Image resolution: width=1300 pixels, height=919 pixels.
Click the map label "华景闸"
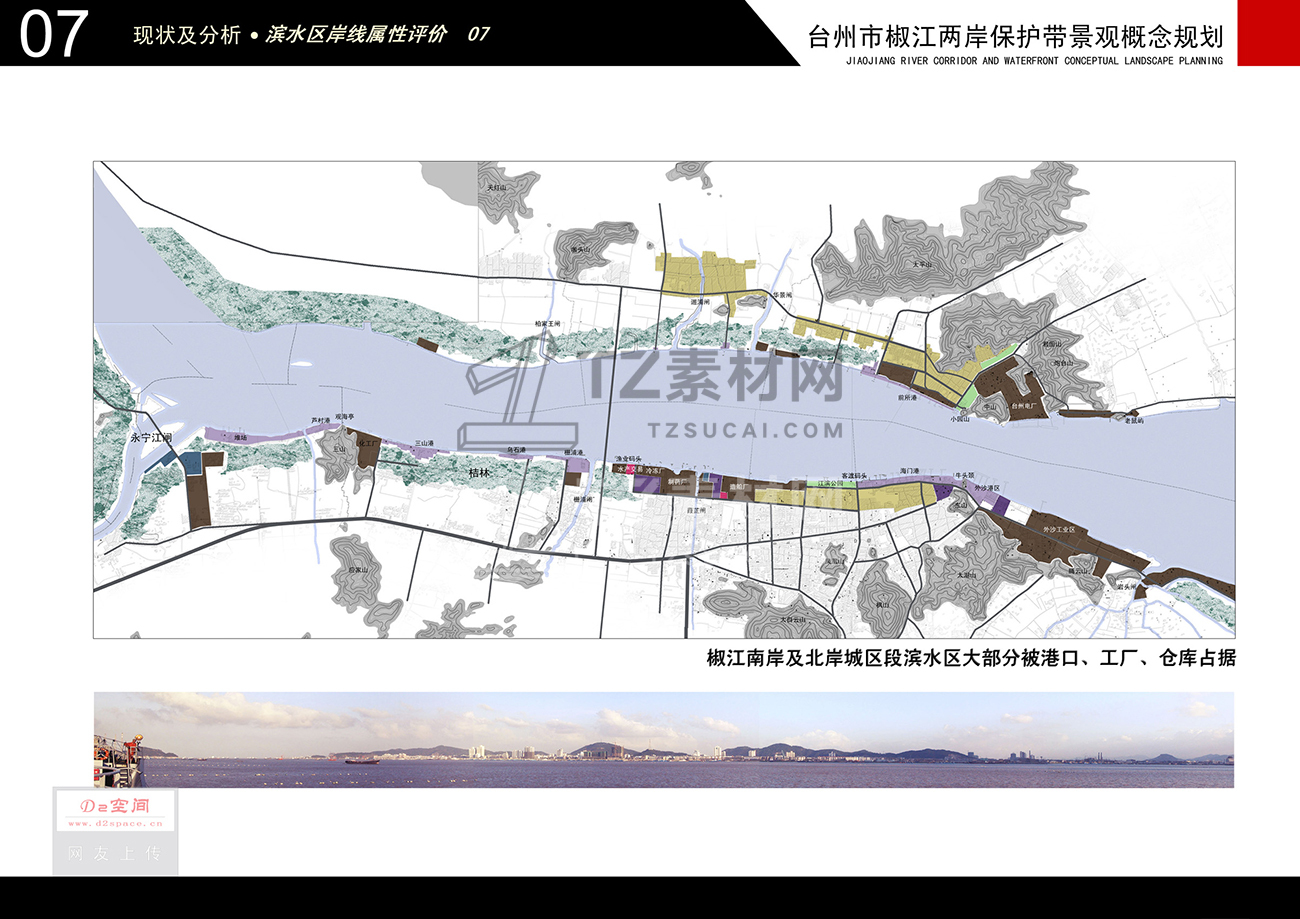(781, 296)
